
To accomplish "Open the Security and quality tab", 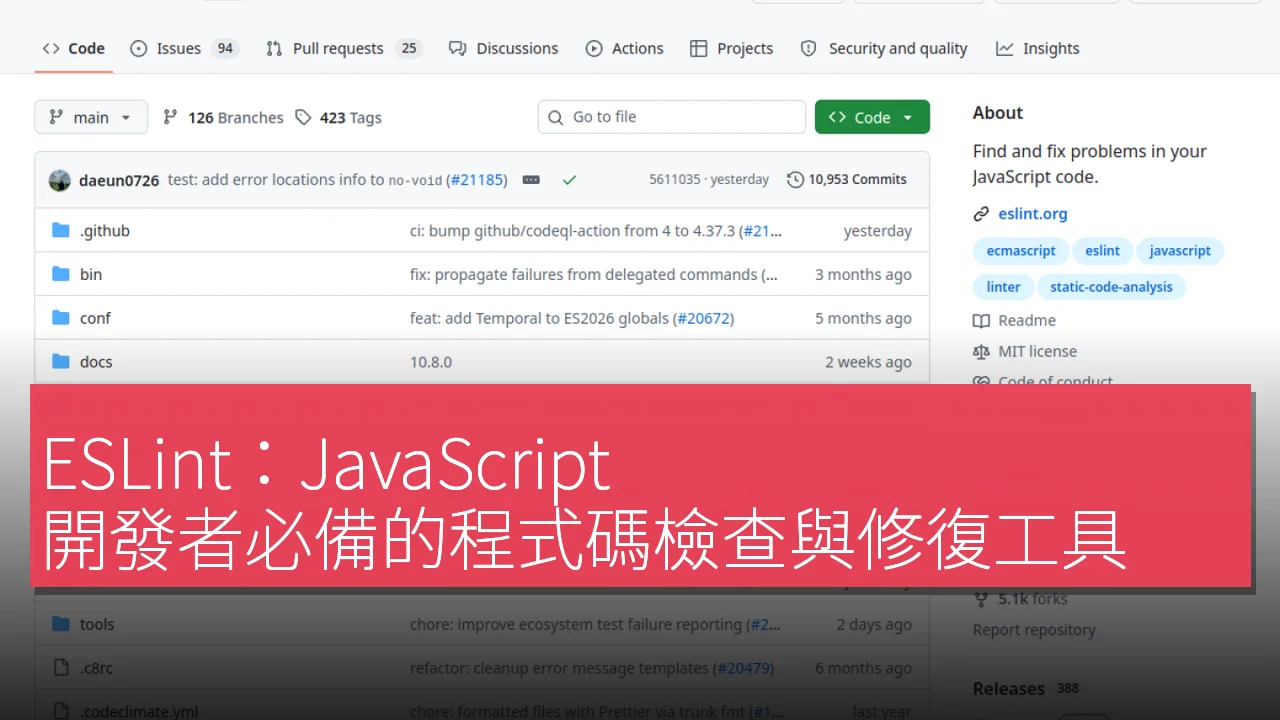I will pyautogui.click(x=884, y=48).
